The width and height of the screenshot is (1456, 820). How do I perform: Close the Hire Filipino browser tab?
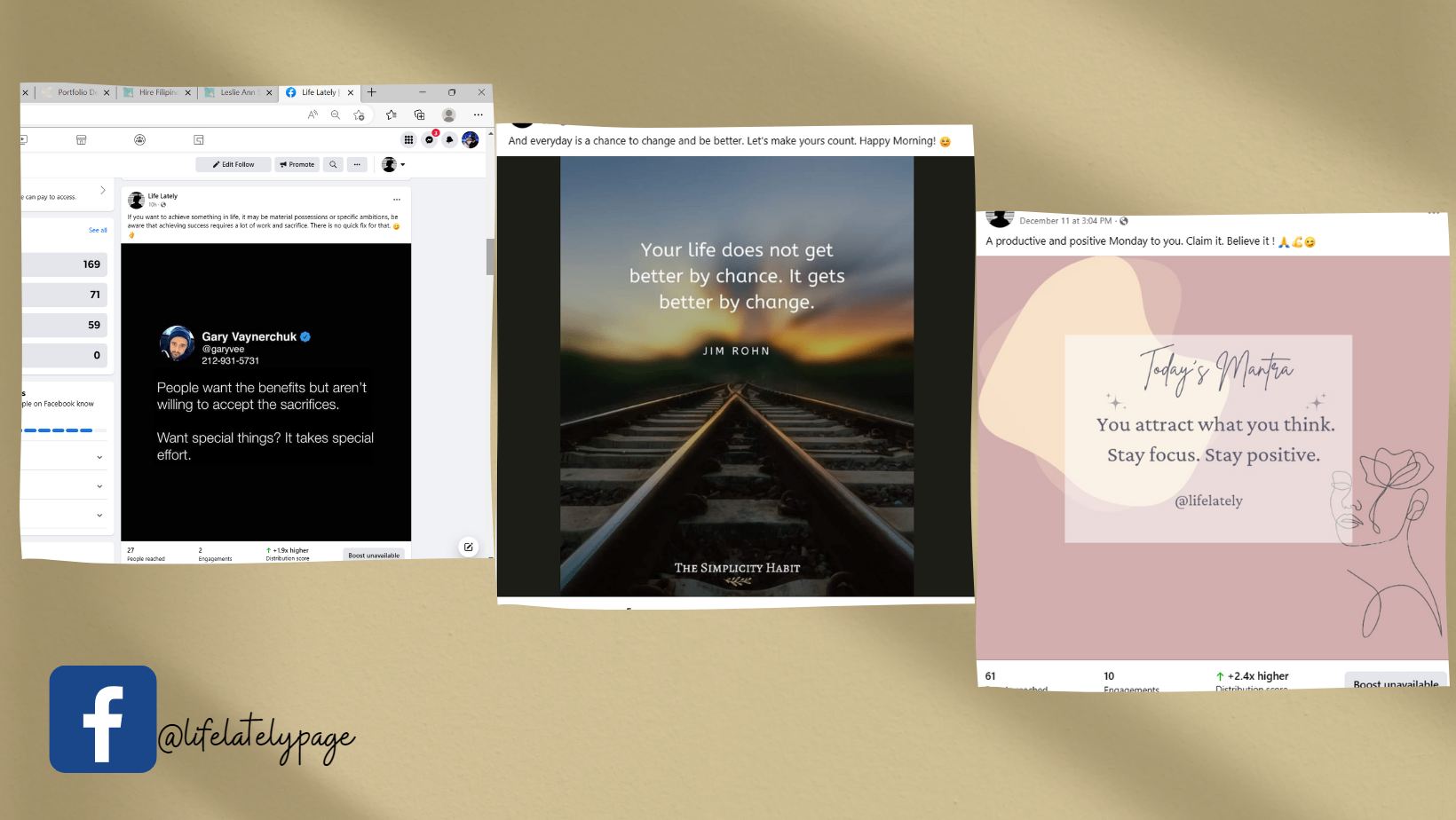click(188, 92)
